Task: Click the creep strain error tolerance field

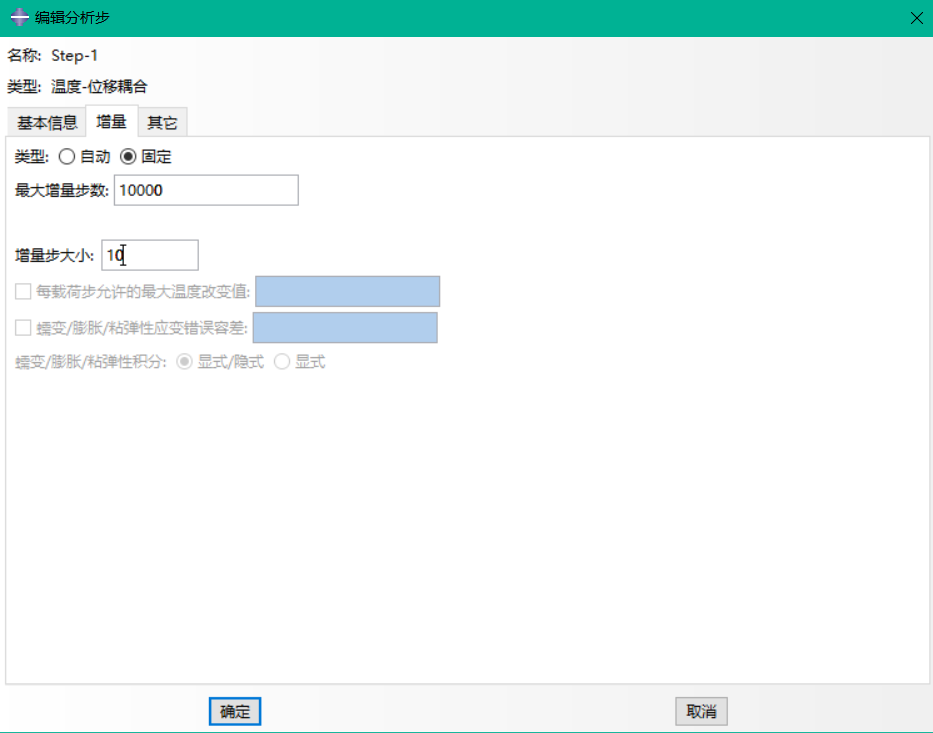Action: click(x=345, y=327)
